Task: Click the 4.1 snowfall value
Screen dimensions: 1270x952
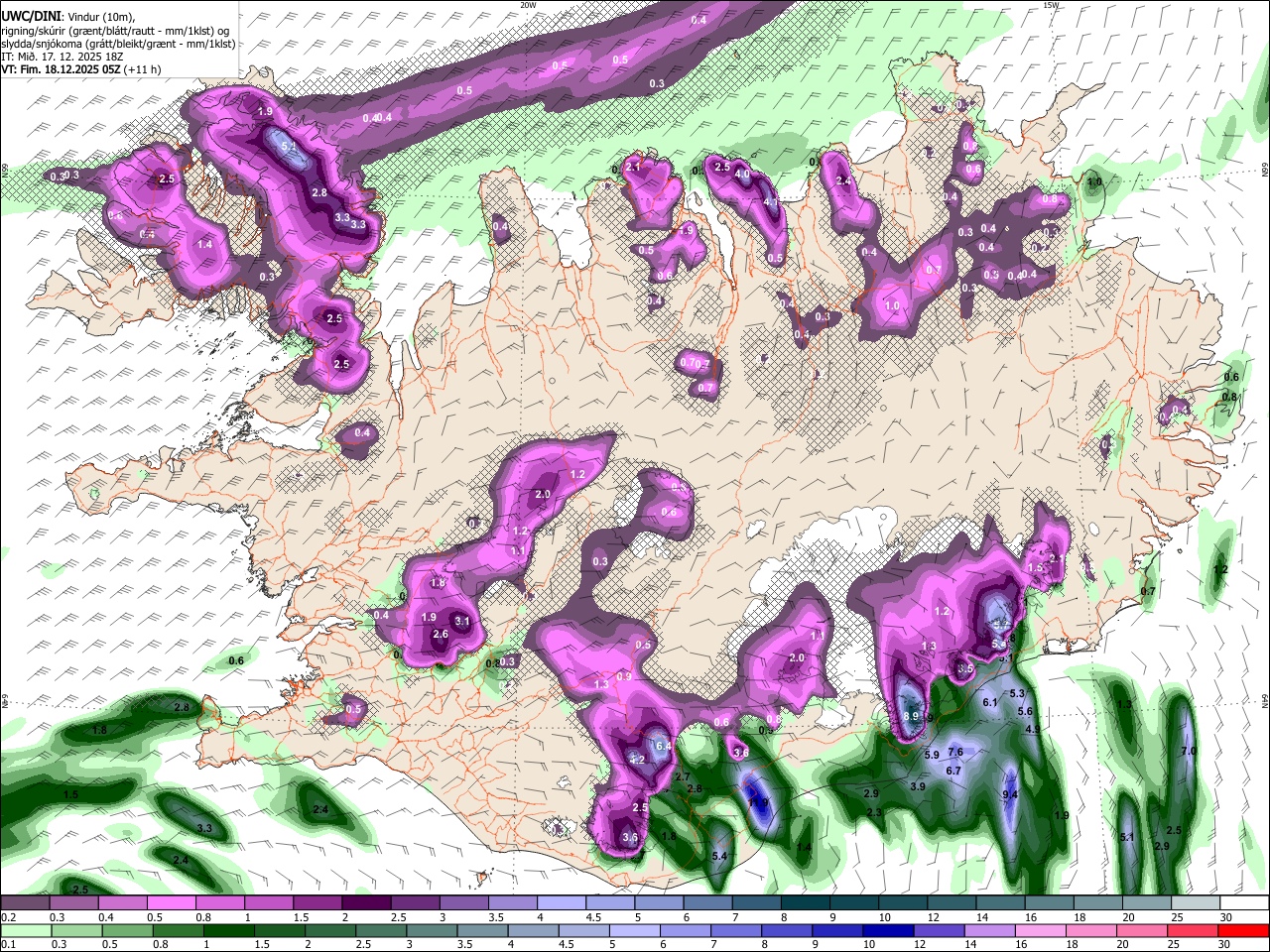Action: (770, 202)
